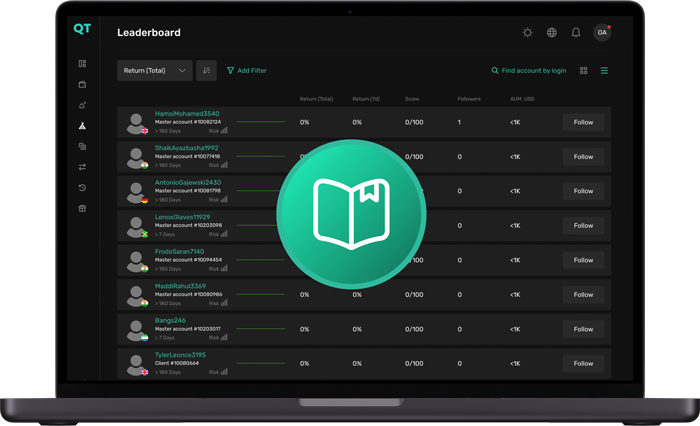
Task: Open the wallet icon in sidebar
Action: point(82,85)
